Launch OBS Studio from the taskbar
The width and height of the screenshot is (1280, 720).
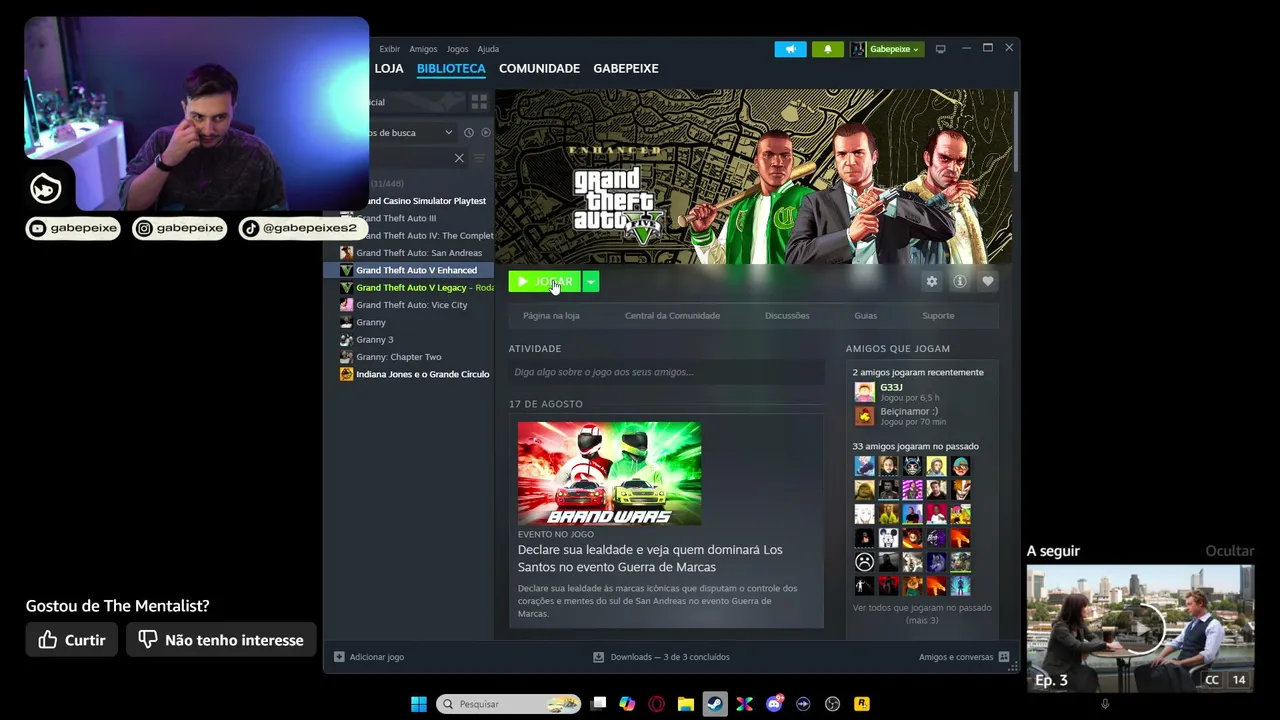tap(832, 704)
